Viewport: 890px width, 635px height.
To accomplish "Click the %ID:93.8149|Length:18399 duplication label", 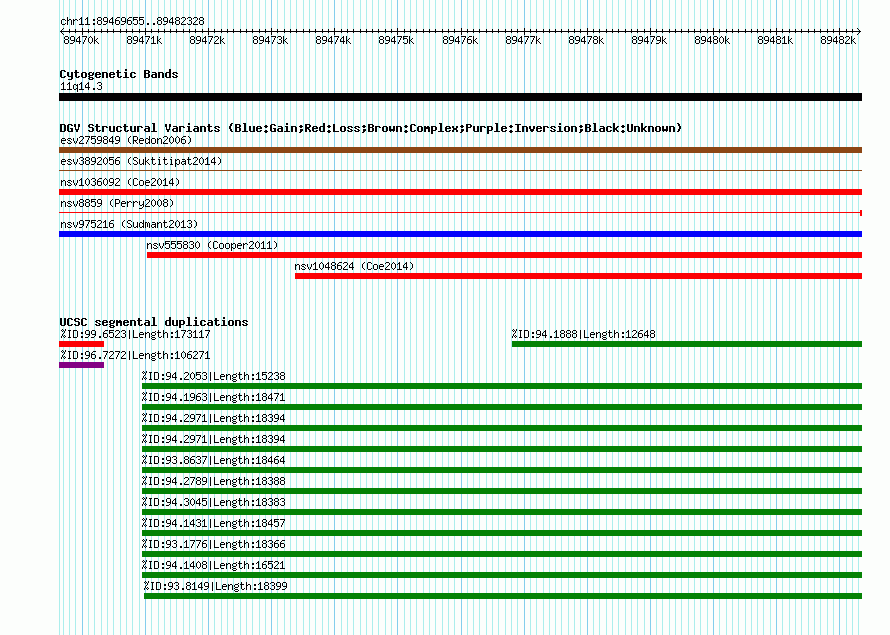I will click(x=216, y=586).
